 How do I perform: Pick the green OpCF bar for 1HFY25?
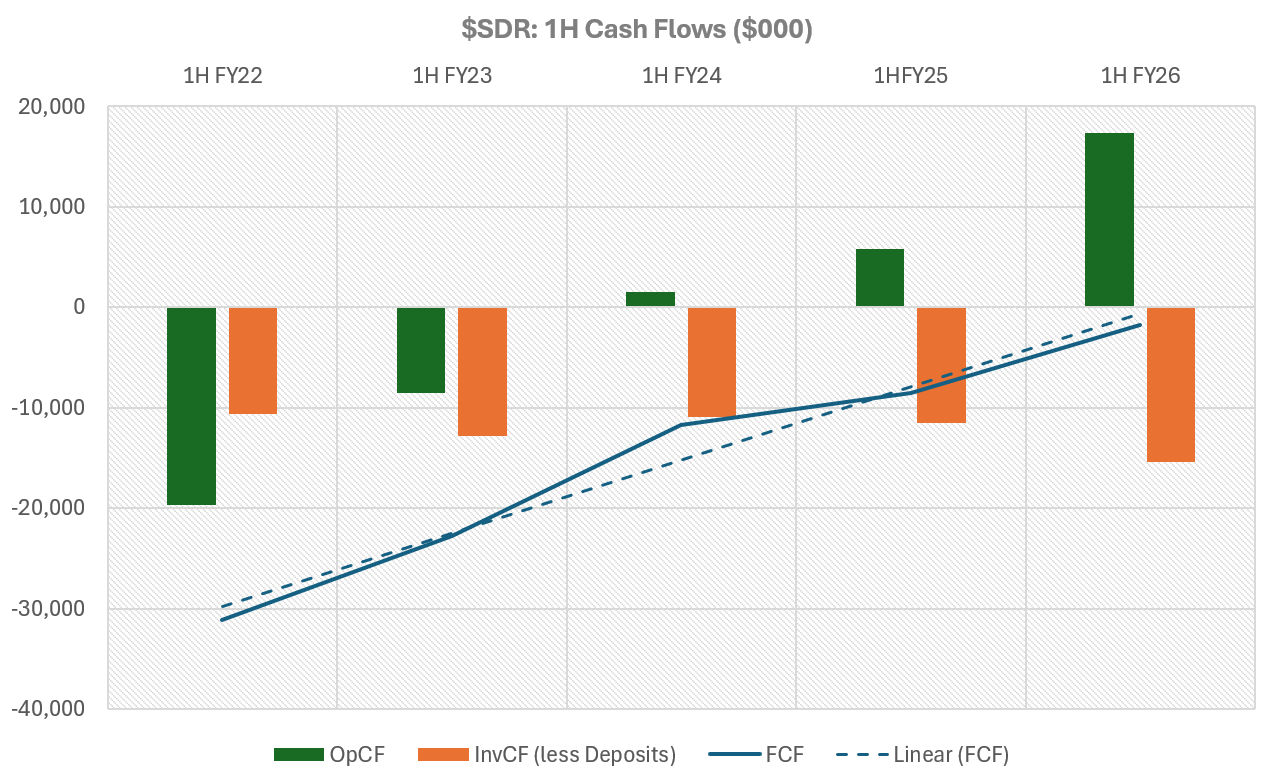click(880, 278)
